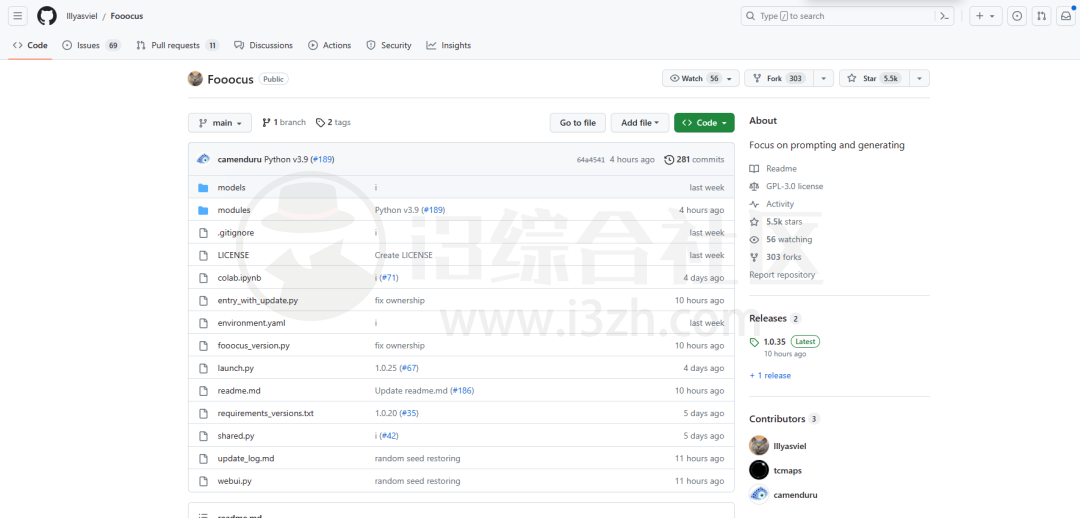Open the command palette icon in search
The height and width of the screenshot is (518, 1080).
(944, 16)
